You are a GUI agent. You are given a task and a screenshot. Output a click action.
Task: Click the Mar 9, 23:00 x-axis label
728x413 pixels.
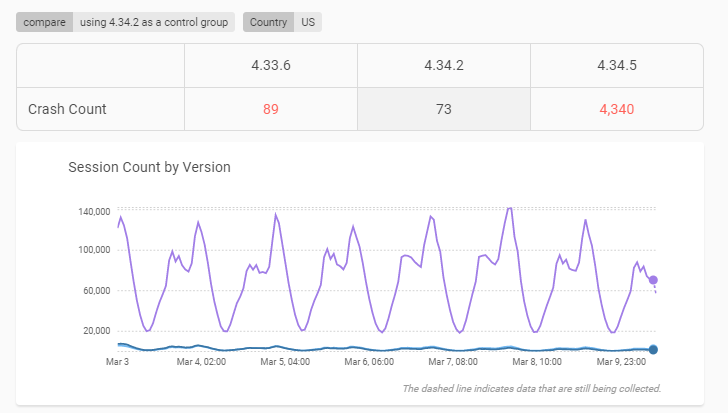pos(621,361)
